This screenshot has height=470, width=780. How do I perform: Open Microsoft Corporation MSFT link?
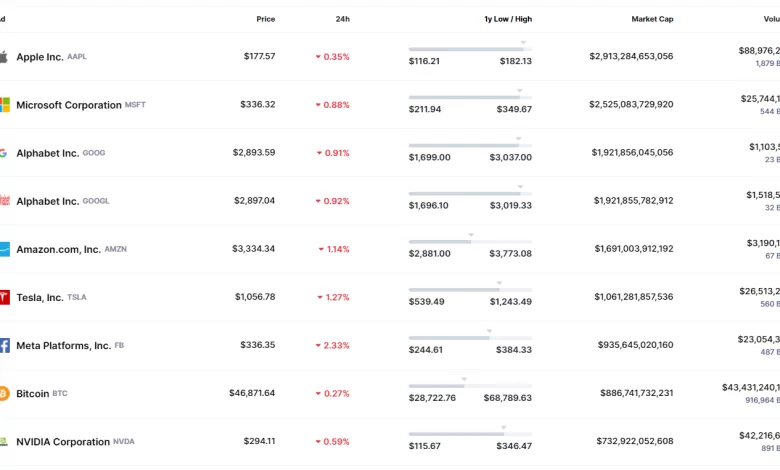click(x=80, y=105)
